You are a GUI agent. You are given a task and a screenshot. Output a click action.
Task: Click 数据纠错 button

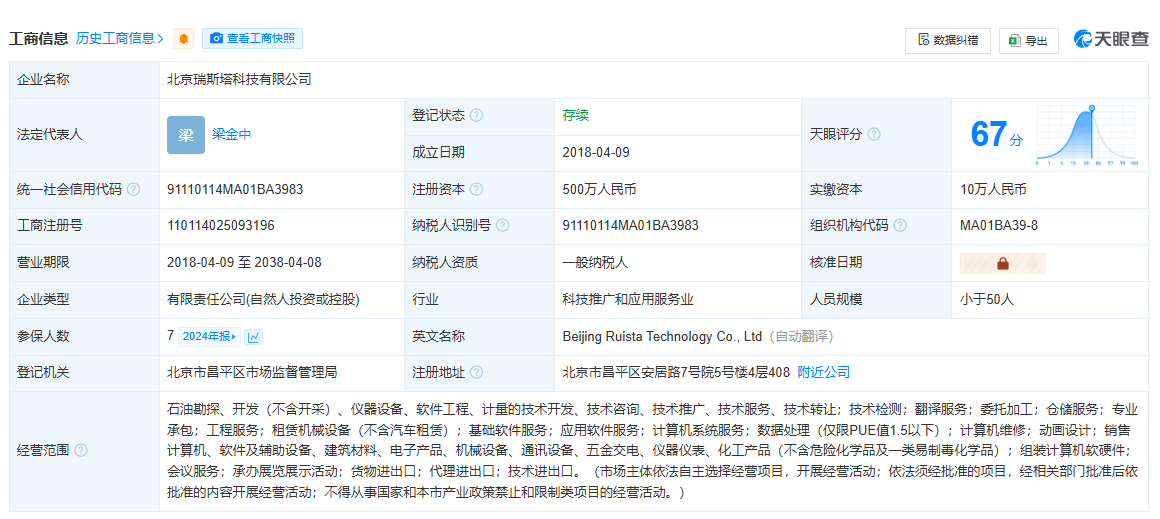(948, 41)
